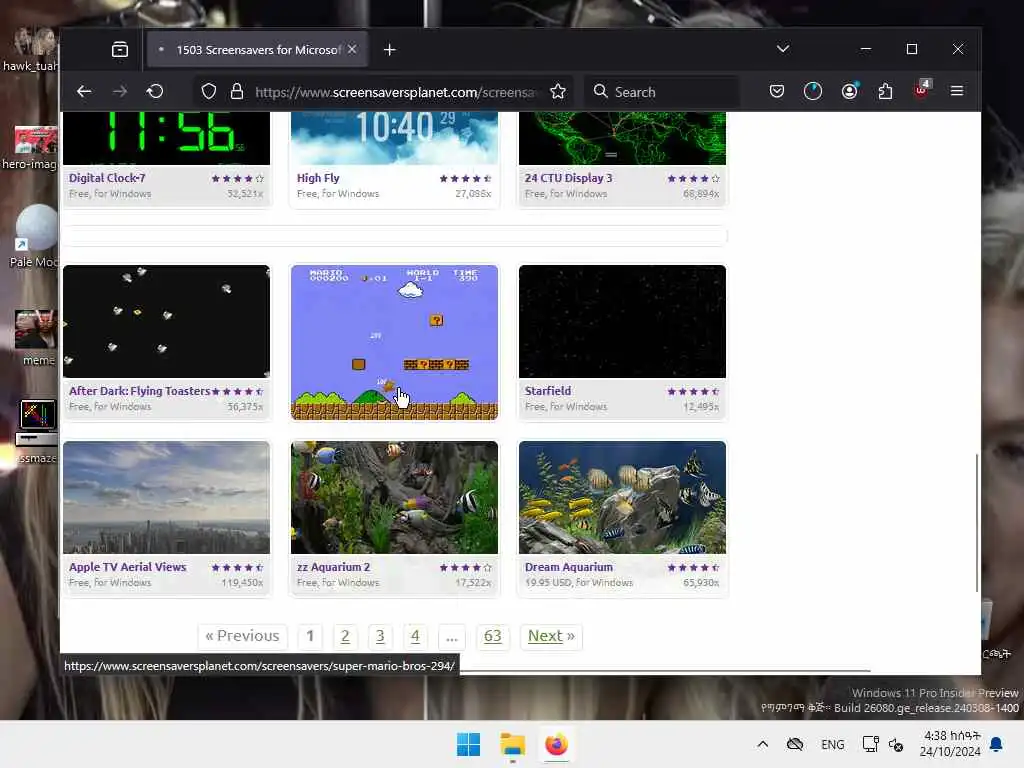1024x768 pixels.
Task: Close the 1503 Screensavers tab
Action: 352,50
